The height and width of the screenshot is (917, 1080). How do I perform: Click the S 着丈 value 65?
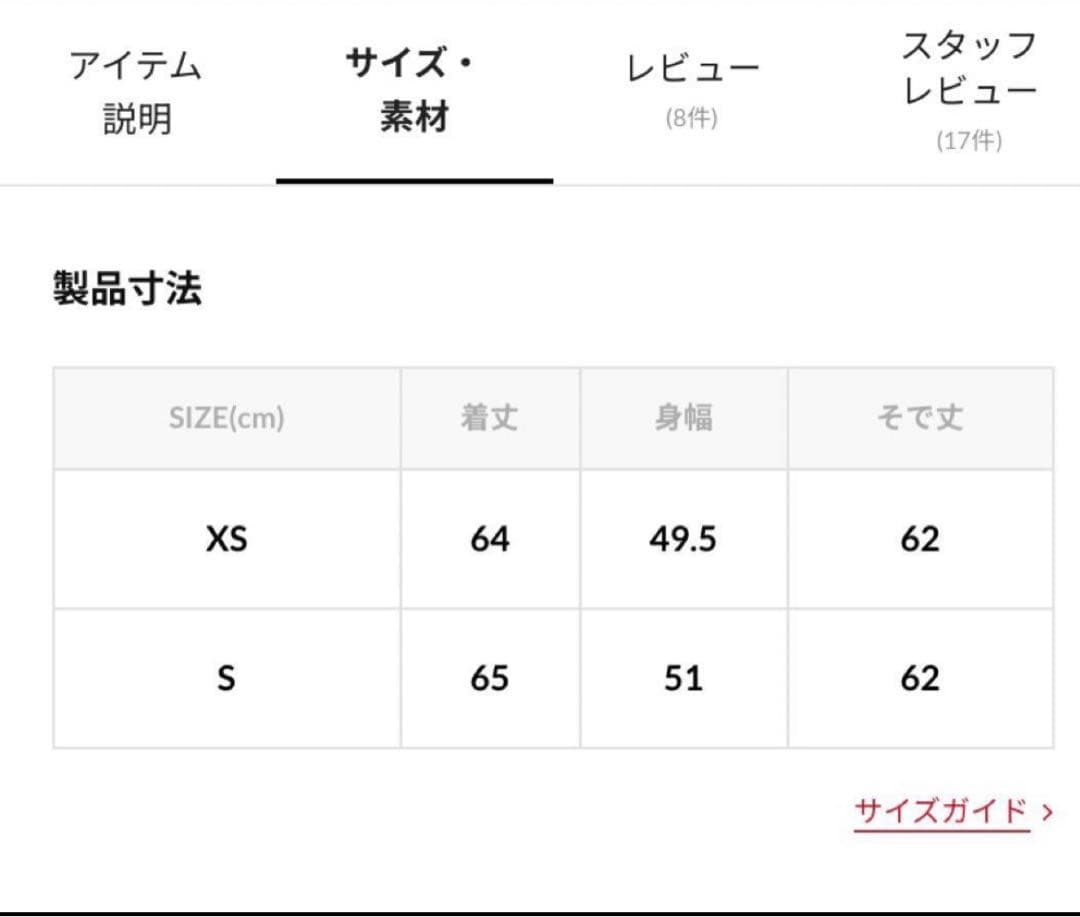pos(490,679)
